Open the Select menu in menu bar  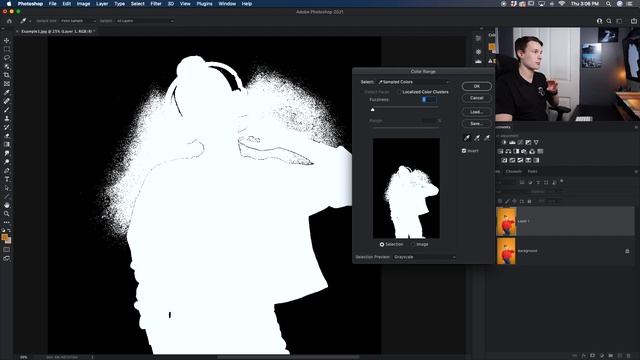138,4
